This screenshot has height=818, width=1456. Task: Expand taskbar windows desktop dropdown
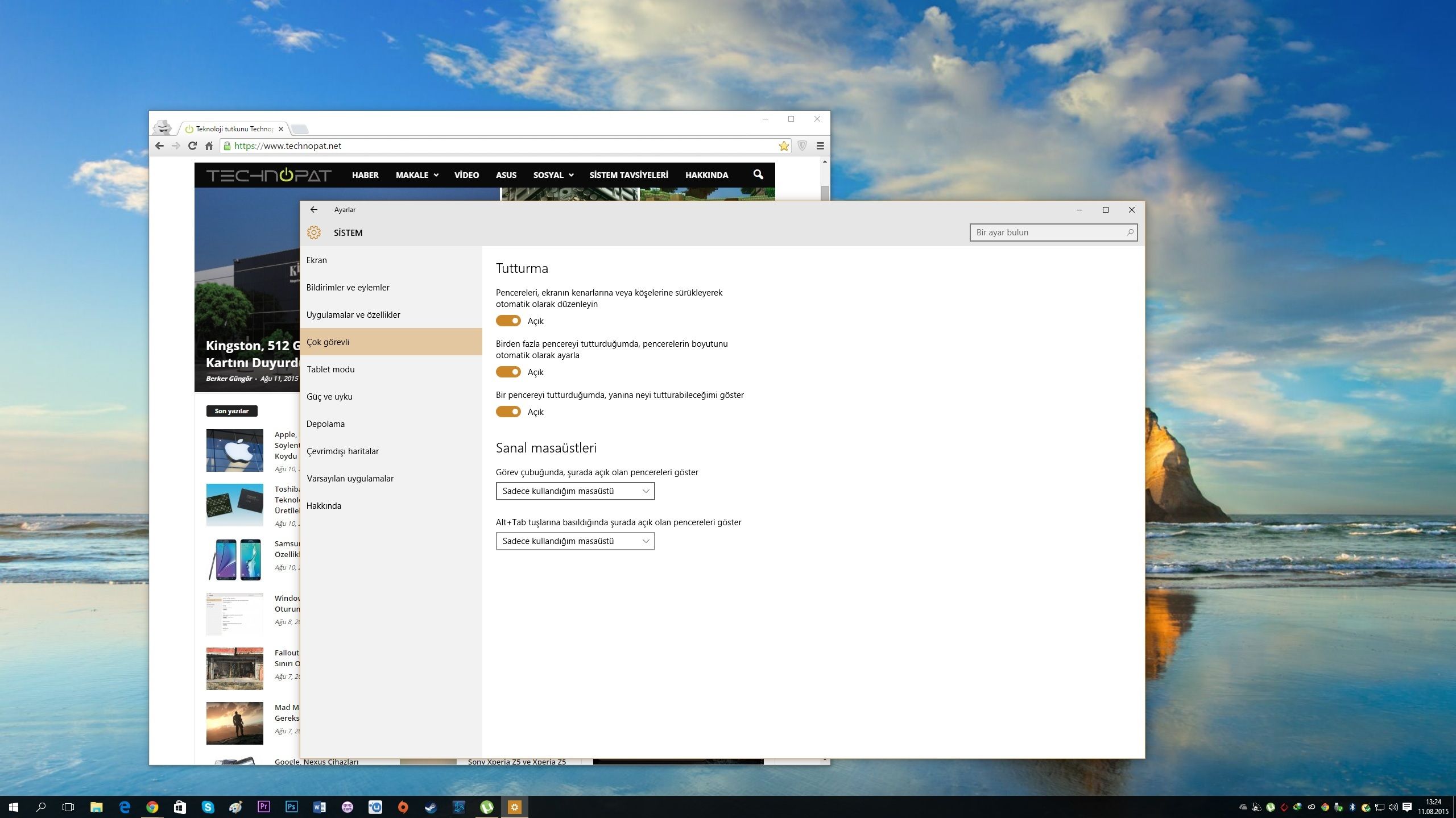[x=575, y=491]
